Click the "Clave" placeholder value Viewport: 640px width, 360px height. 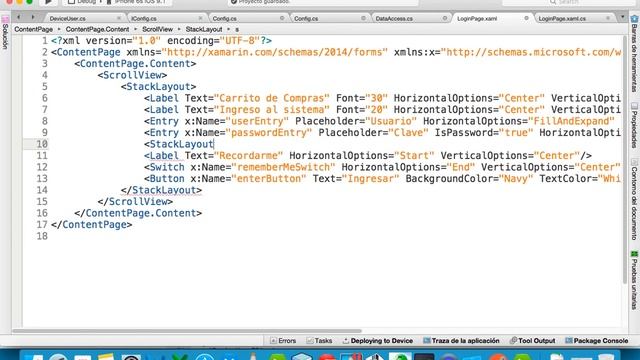tap(408, 133)
